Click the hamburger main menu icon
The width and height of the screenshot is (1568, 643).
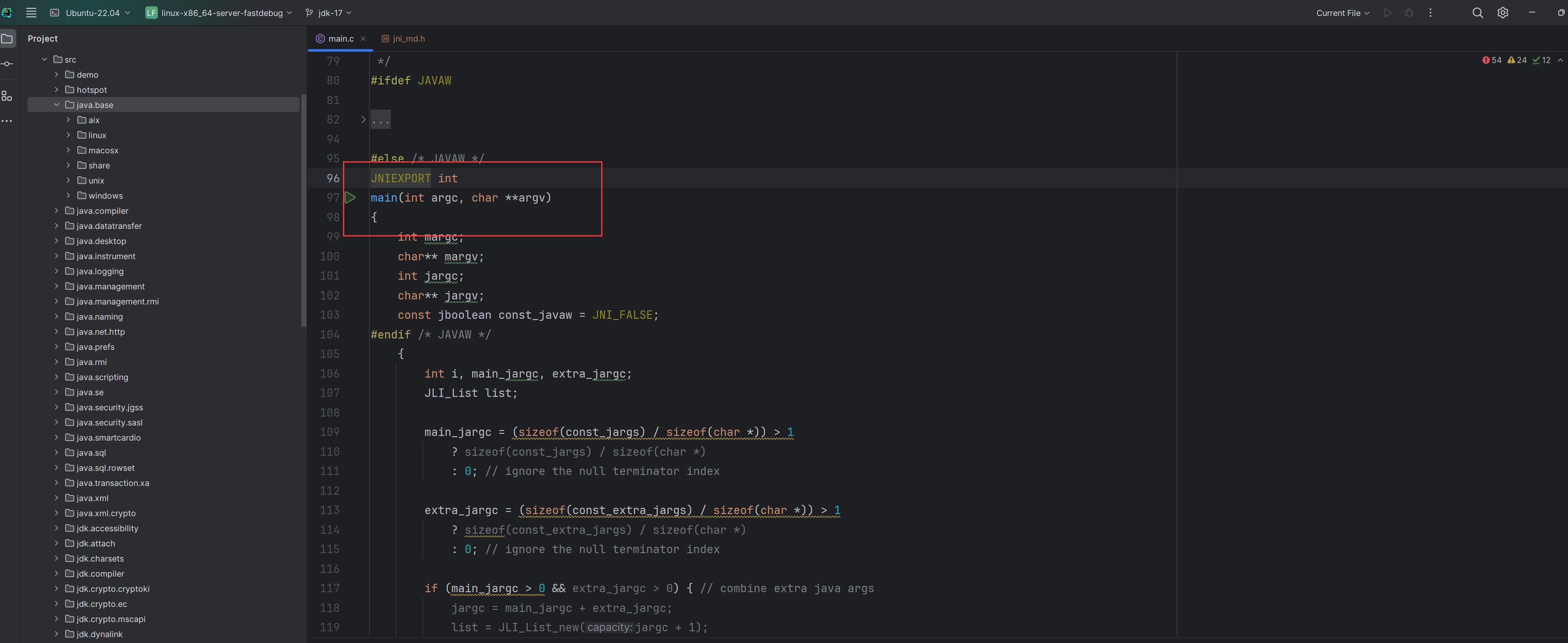coord(31,13)
